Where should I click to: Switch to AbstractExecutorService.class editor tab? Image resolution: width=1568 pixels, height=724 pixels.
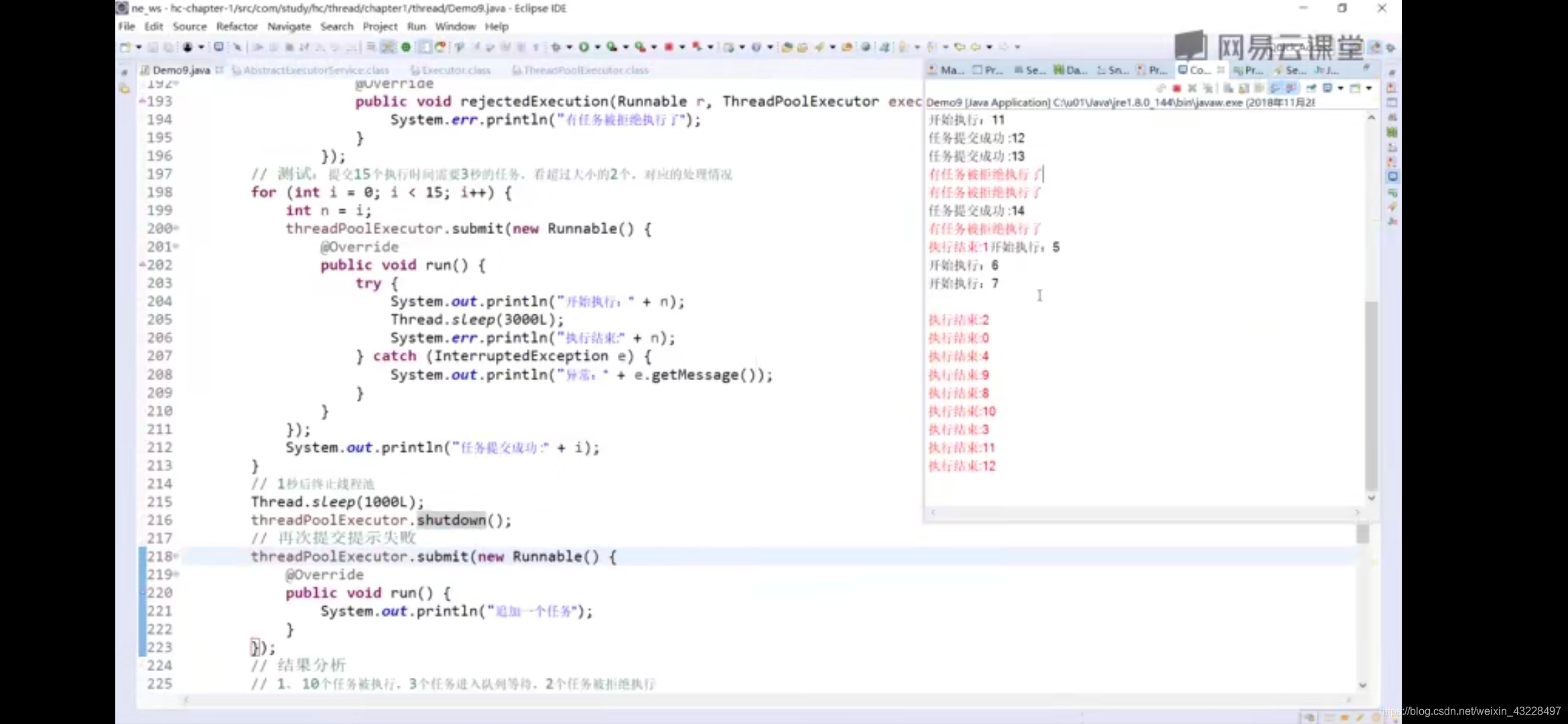click(x=310, y=70)
